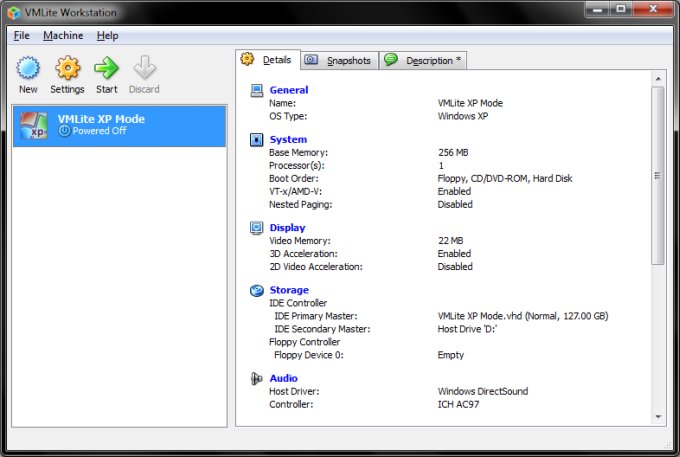Click the New virtual machine icon

coord(28,68)
